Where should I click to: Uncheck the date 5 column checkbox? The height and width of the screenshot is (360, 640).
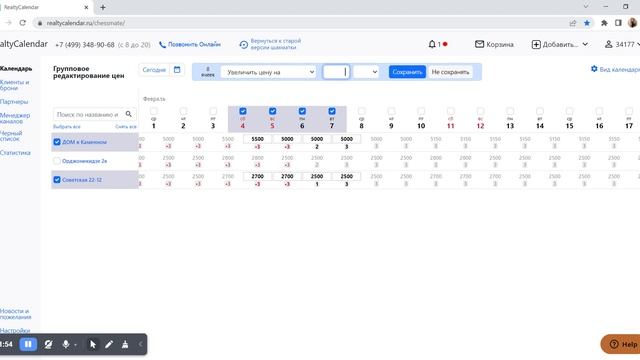click(x=273, y=111)
